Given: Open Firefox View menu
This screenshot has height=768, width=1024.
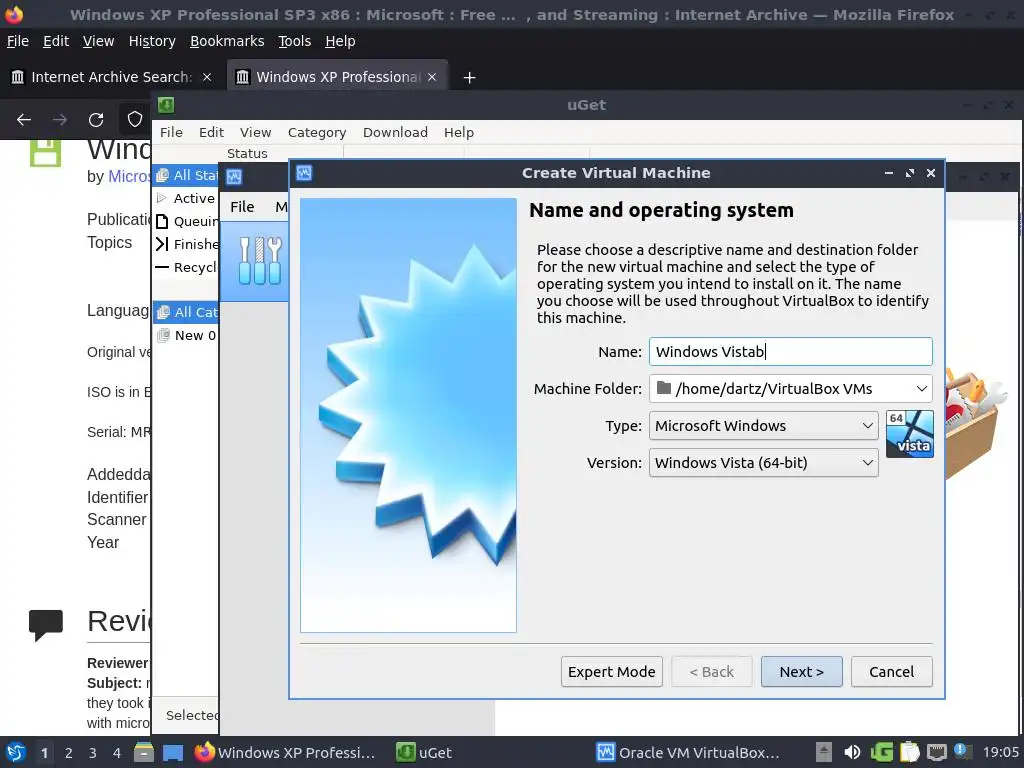Looking at the screenshot, I should tap(98, 41).
